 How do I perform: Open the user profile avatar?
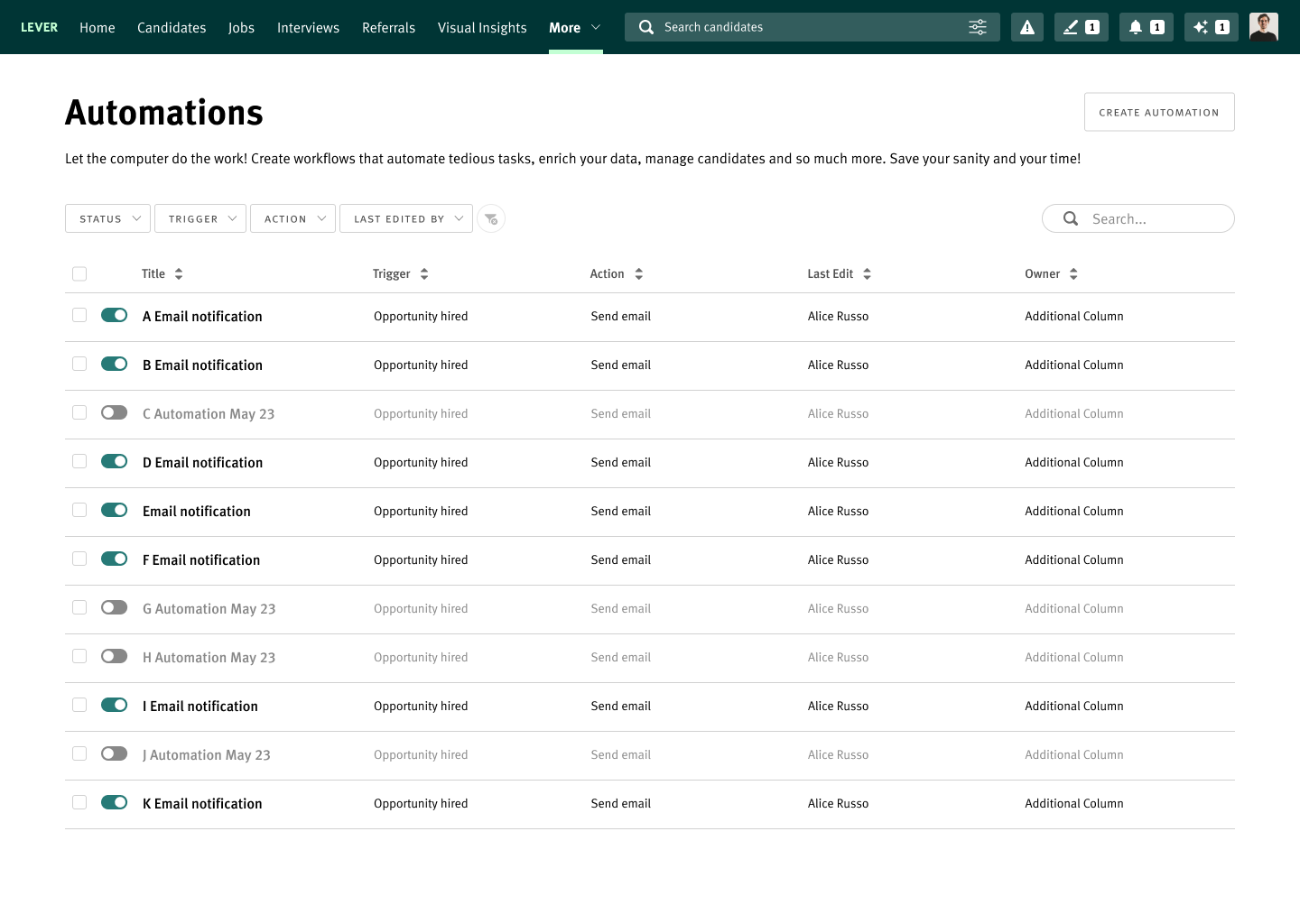pyautogui.click(x=1264, y=27)
